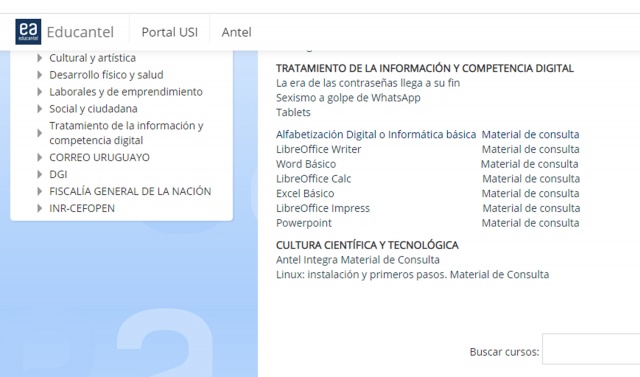Open Alfabetización Digital o Informática básica
The height and width of the screenshot is (377, 640).
[376, 134]
